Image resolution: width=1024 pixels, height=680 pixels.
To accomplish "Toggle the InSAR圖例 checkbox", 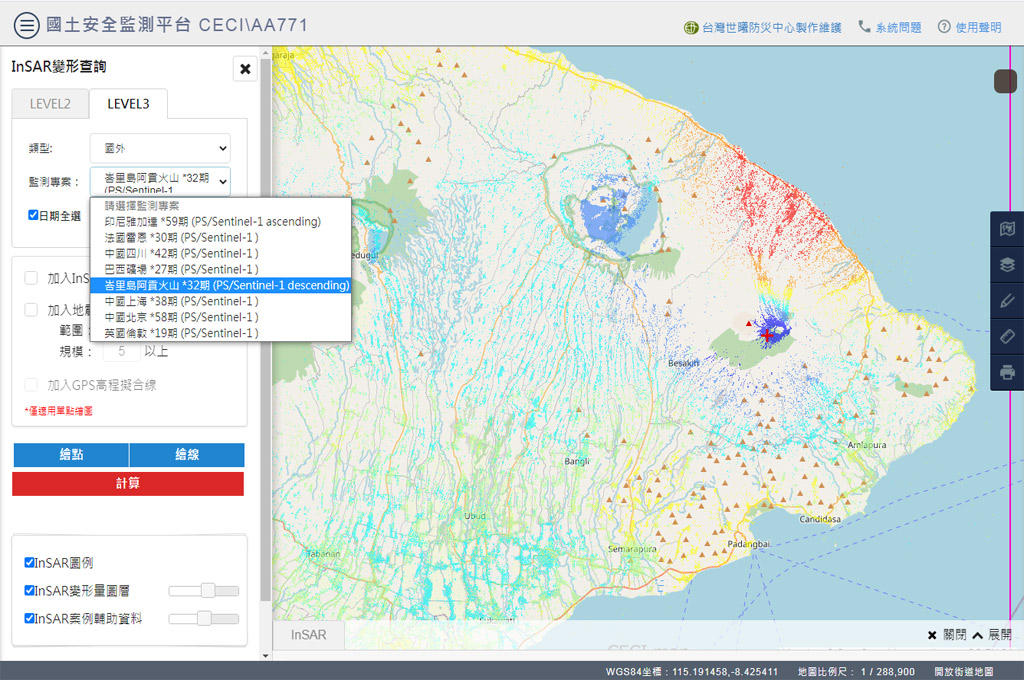I will (x=30, y=563).
